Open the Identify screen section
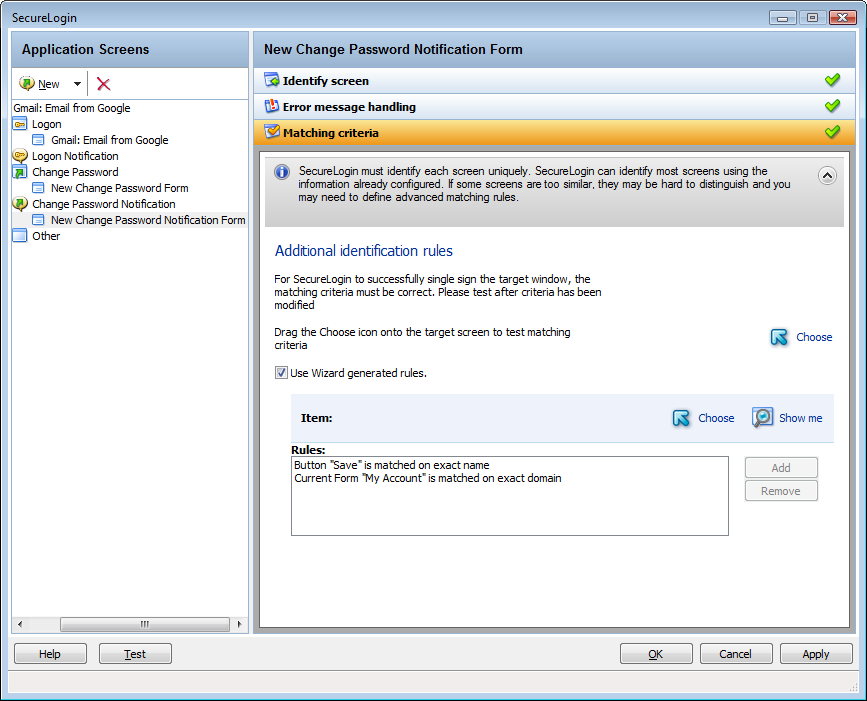 pos(554,81)
